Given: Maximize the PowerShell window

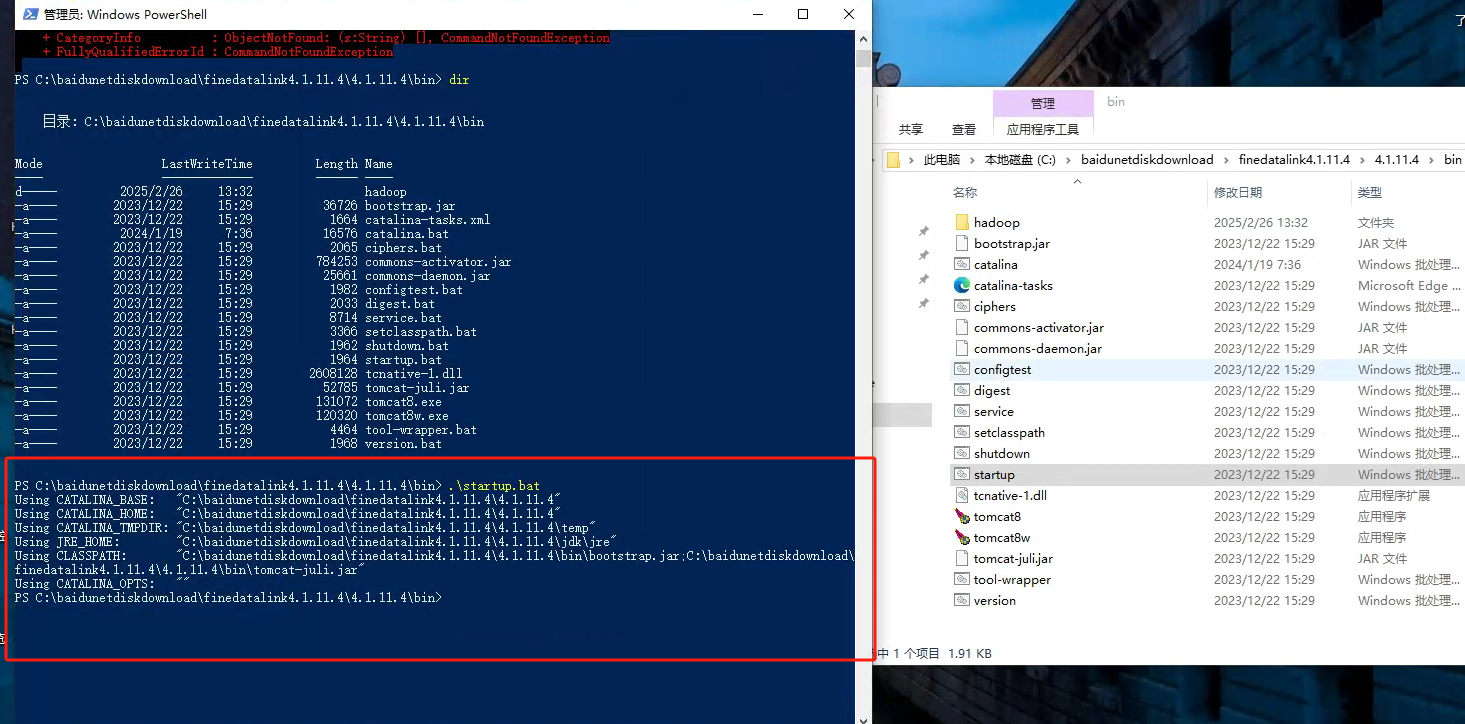Looking at the screenshot, I should click(x=802, y=14).
